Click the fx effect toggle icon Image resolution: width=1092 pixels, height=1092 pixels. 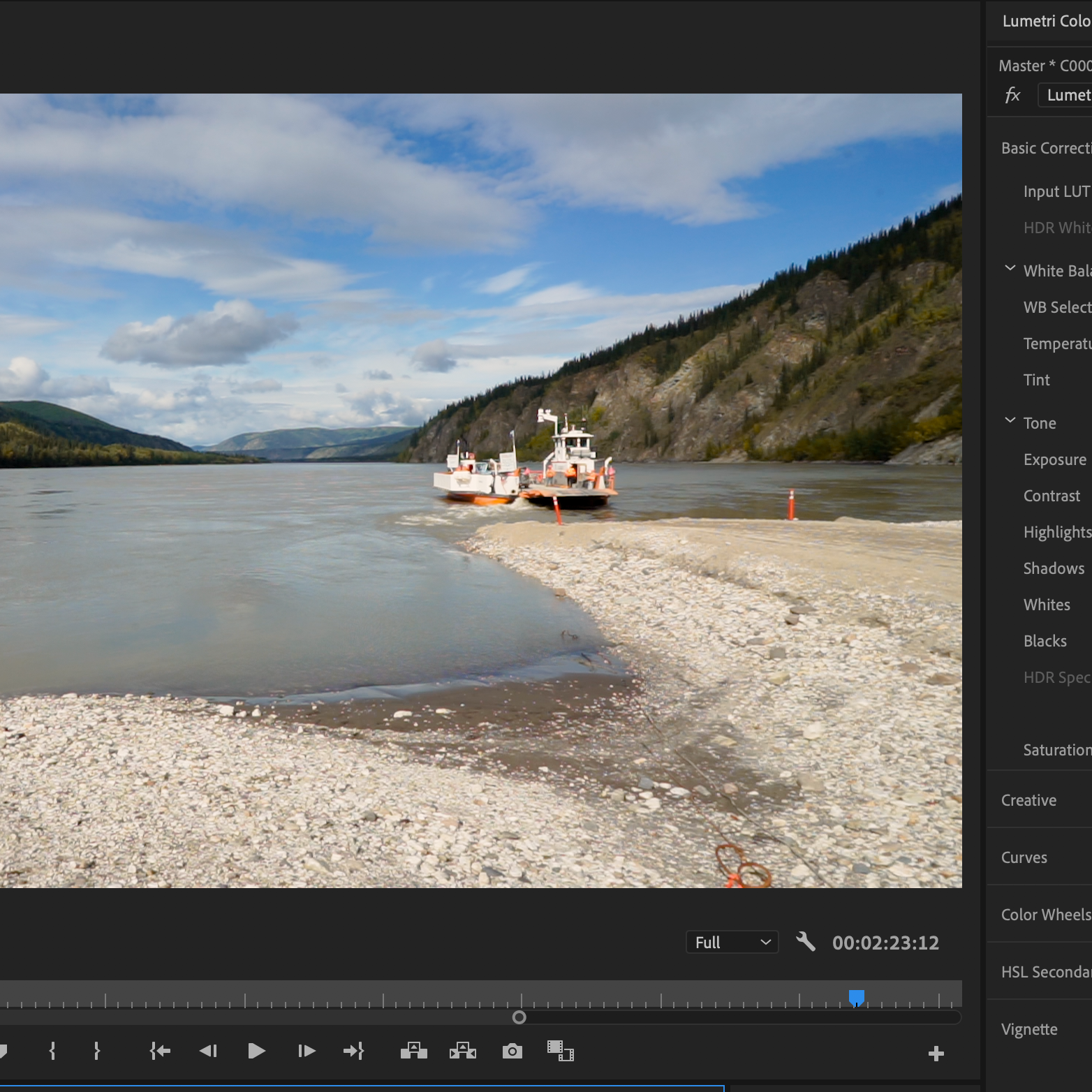tap(1012, 95)
